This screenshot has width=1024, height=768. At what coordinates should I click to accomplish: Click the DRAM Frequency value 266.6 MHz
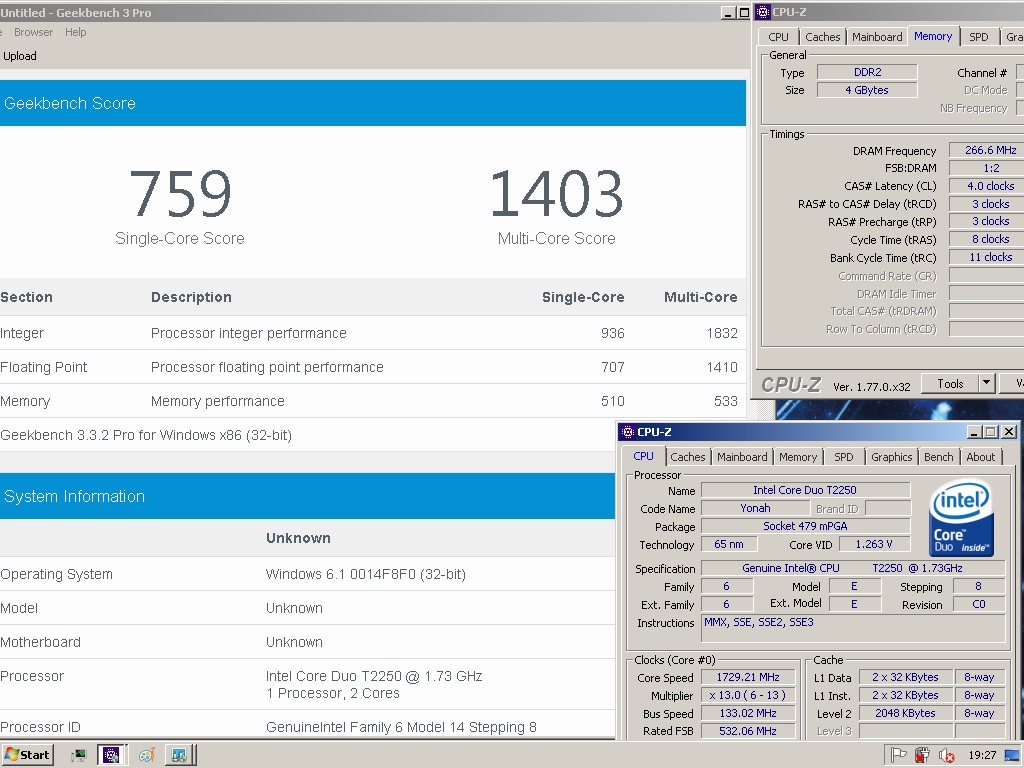click(x=989, y=150)
